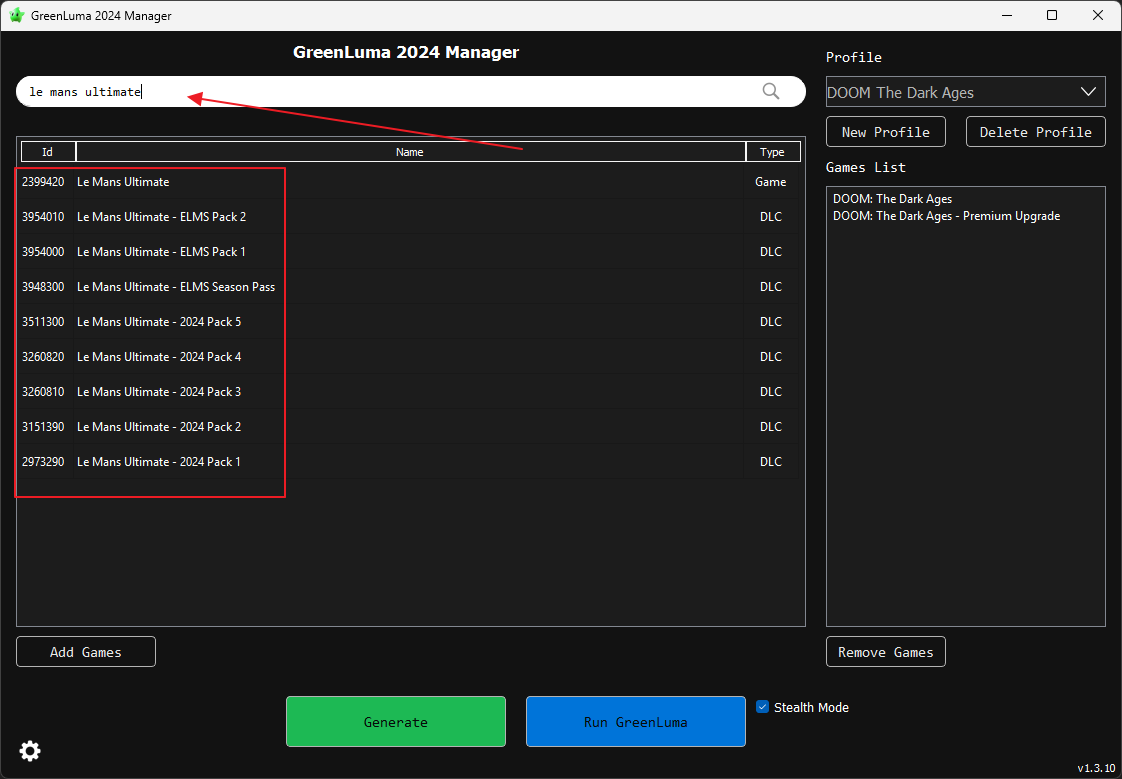Click the Generate button
The image size is (1122, 779).
395,722
